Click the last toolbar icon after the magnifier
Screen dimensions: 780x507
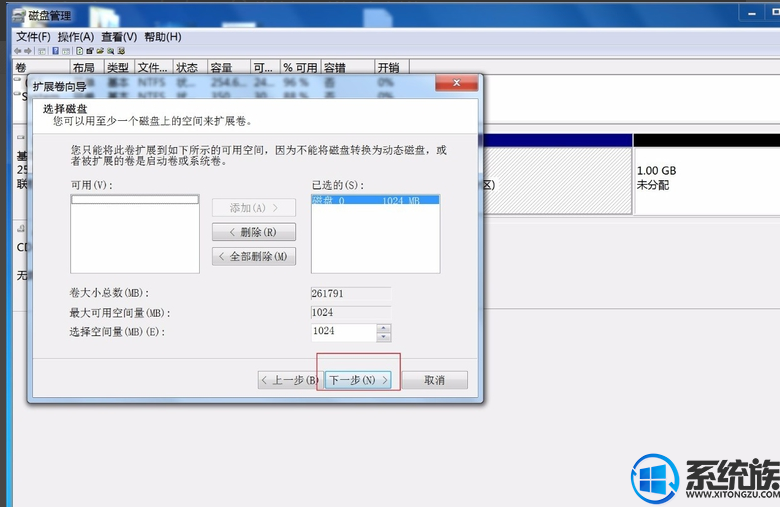click(x=121, y=51)
